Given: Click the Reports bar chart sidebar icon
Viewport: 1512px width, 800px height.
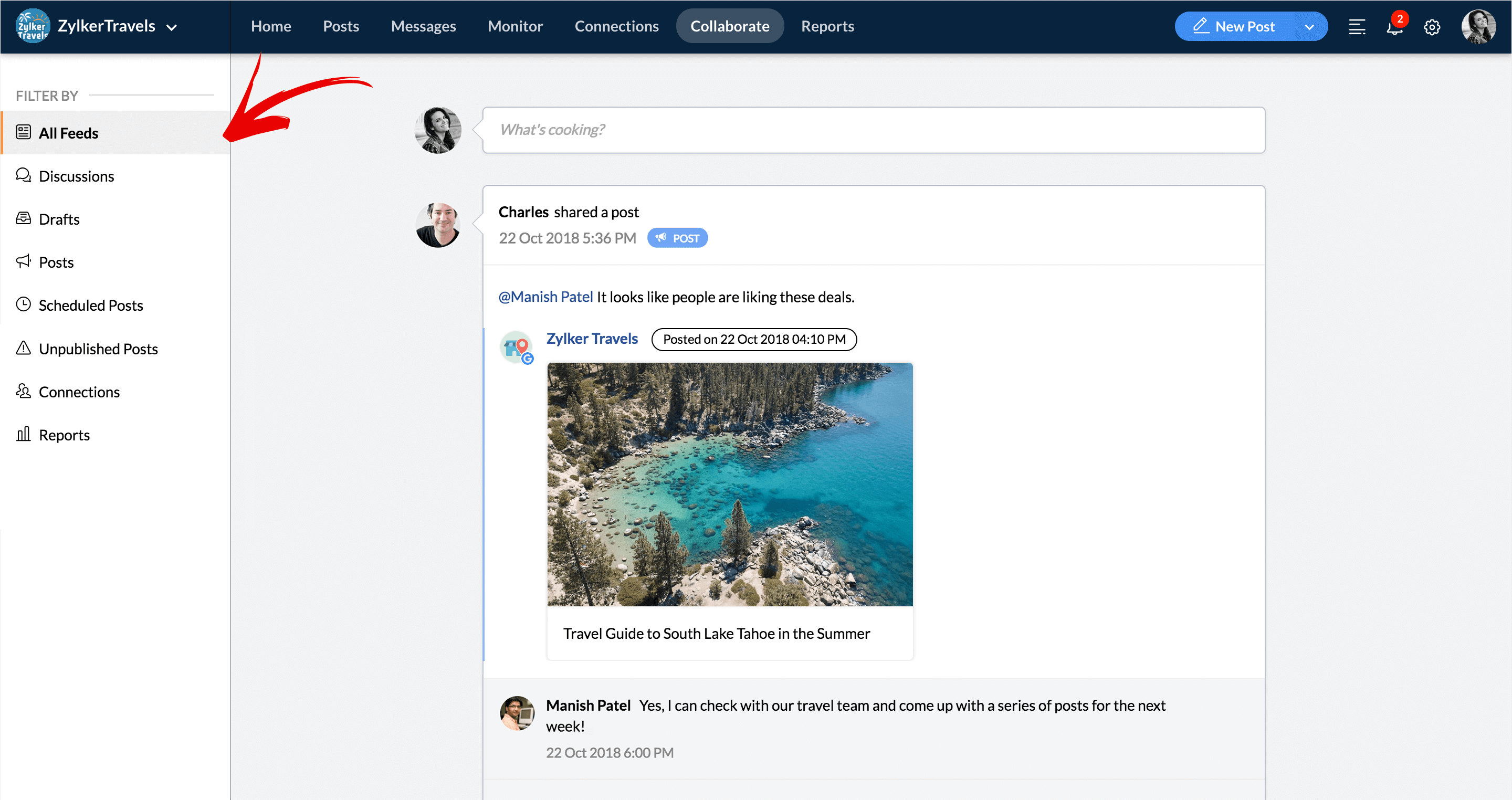Looking at the screenshot, I should [x=24, y=434].
